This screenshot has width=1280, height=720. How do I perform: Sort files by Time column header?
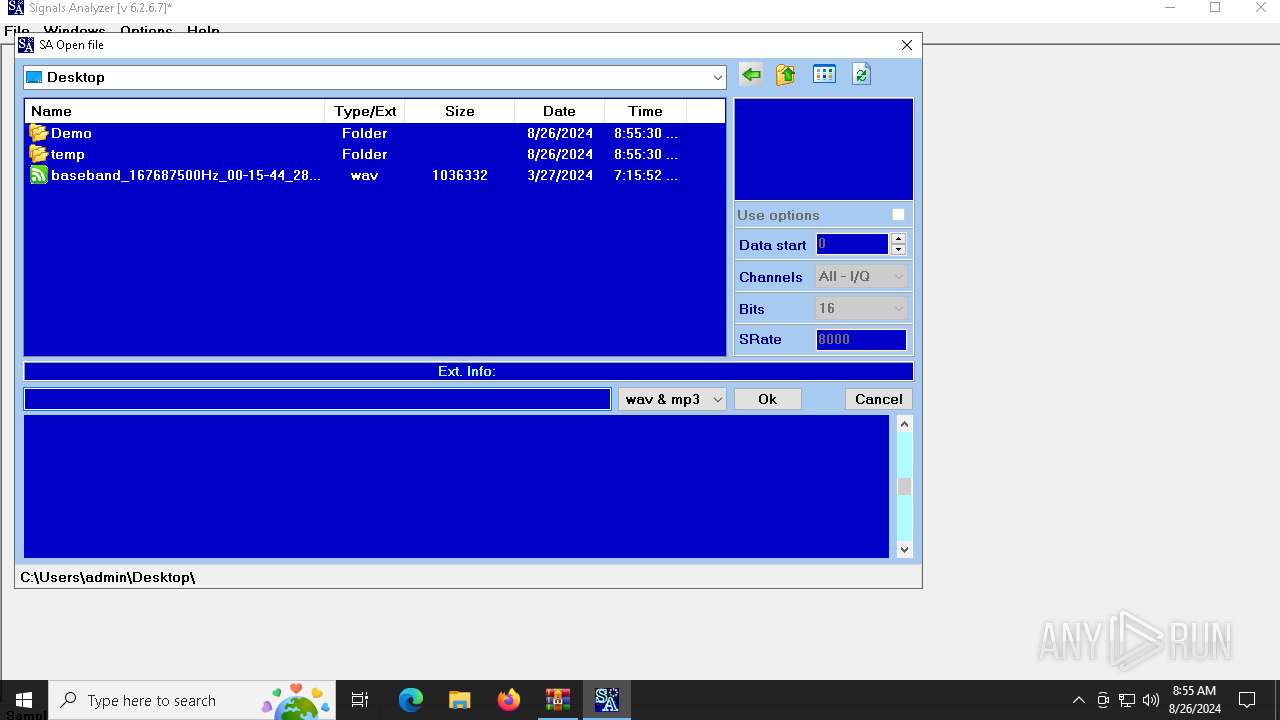point(645,111)
